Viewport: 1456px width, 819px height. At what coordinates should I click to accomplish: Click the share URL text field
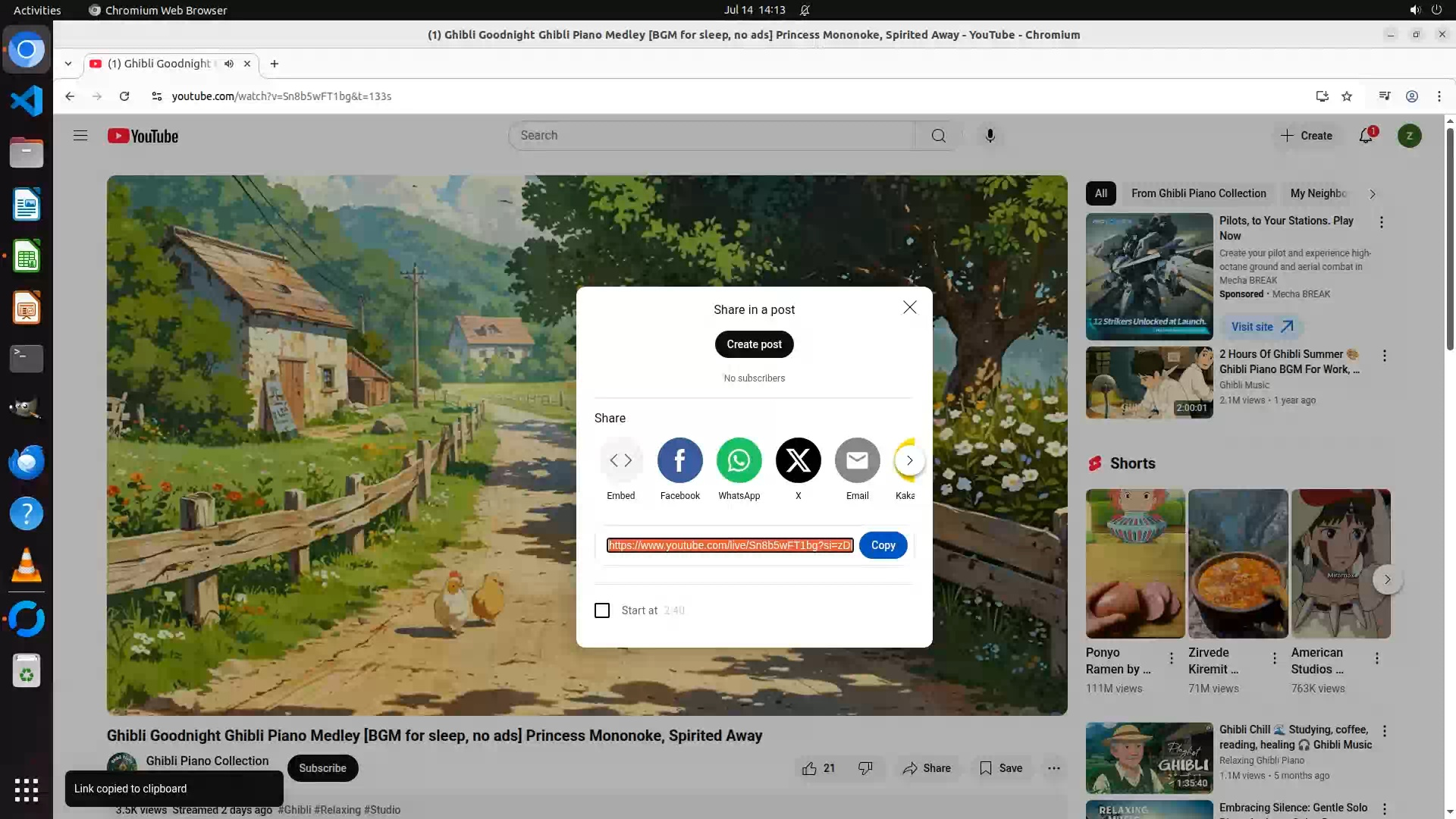(x=730, y=545)
